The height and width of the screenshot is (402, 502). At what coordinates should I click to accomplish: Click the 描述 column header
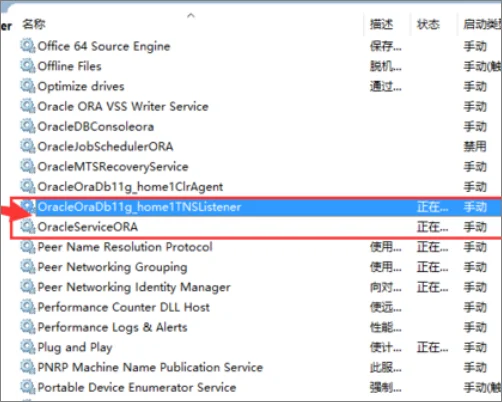(x=381, y=24)
